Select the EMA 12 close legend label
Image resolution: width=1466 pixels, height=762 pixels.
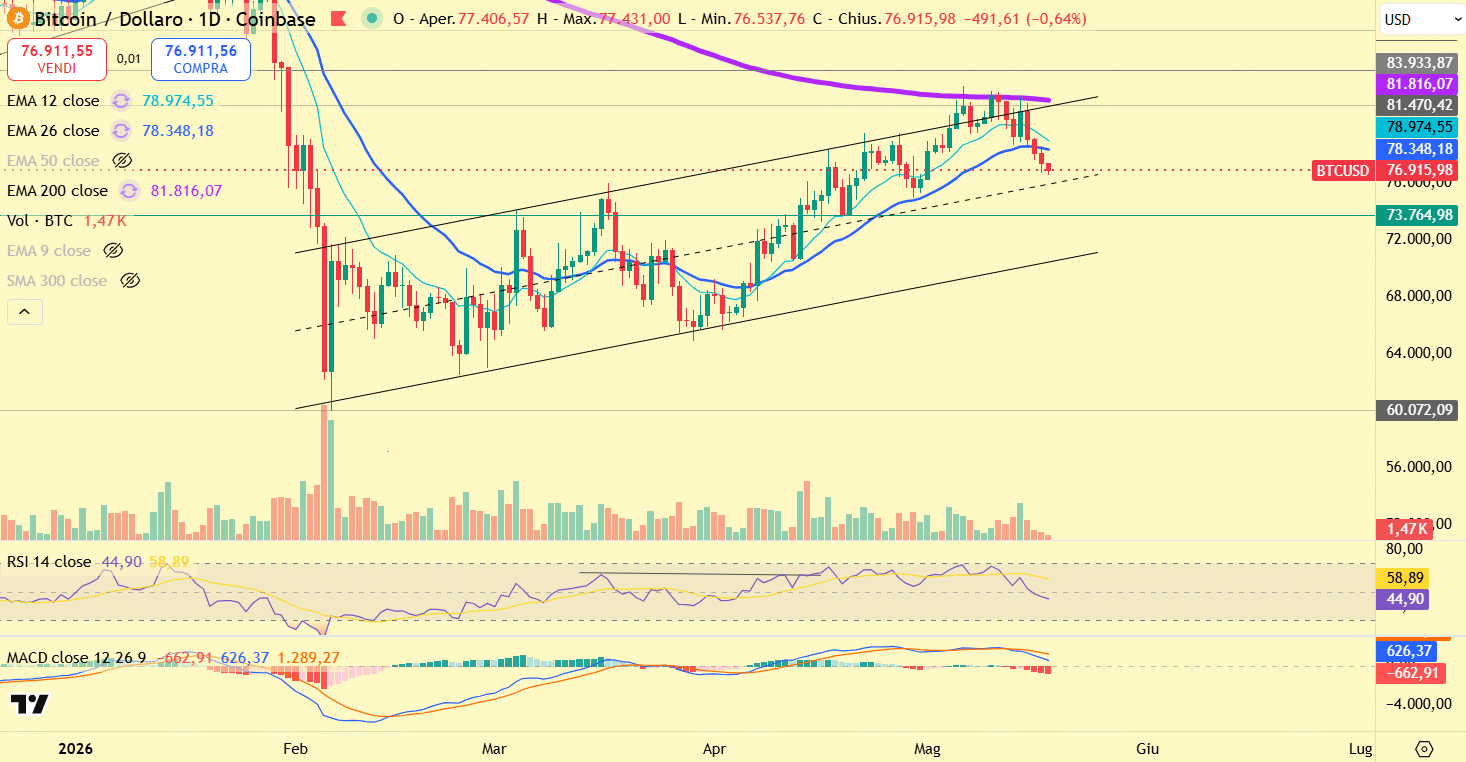(53, 101)
